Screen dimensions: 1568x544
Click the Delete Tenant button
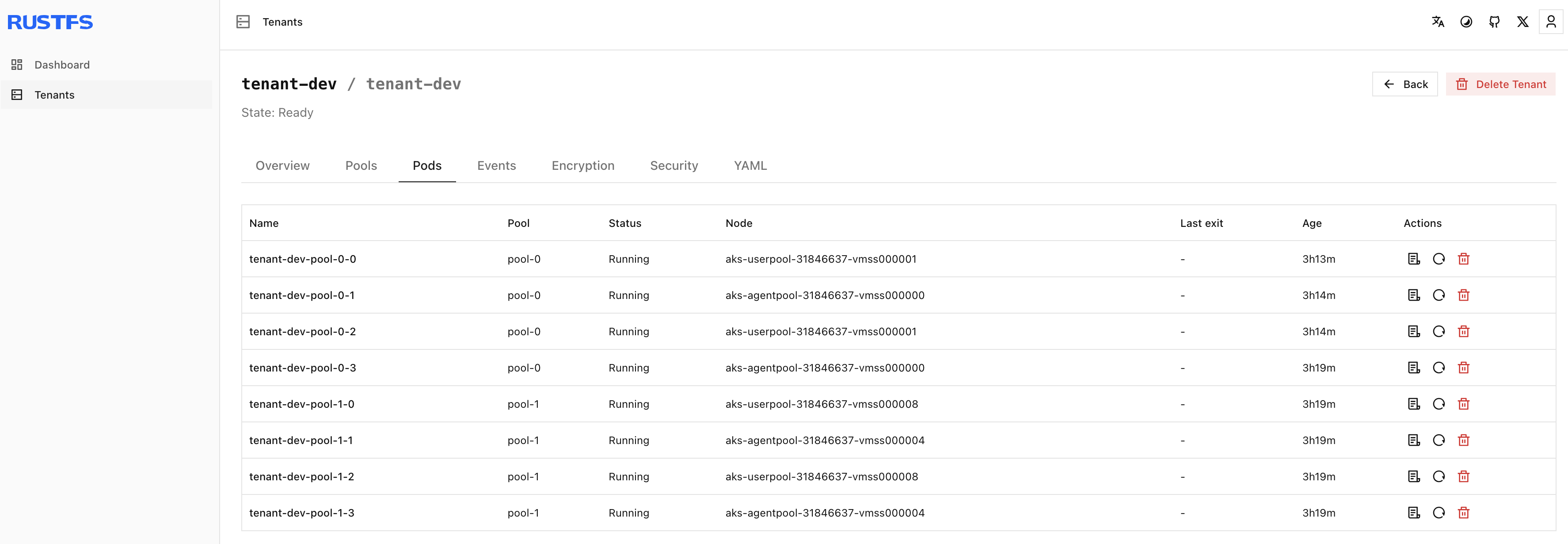[1500, 84]
